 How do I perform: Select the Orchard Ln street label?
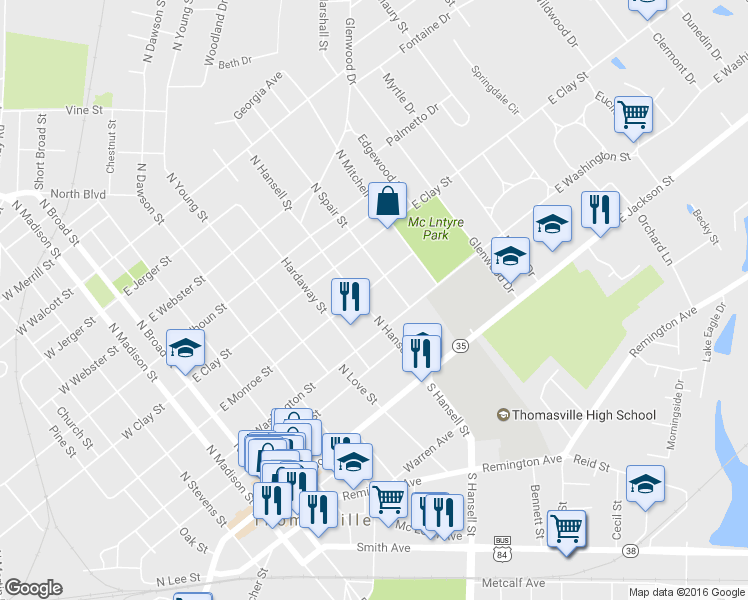(x=655, y=240)
